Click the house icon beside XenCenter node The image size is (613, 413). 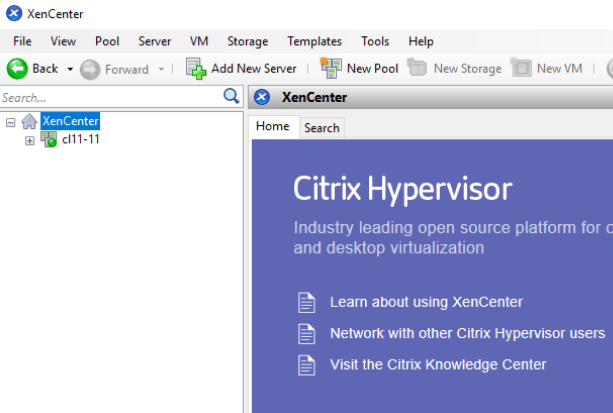click(29, 121)
